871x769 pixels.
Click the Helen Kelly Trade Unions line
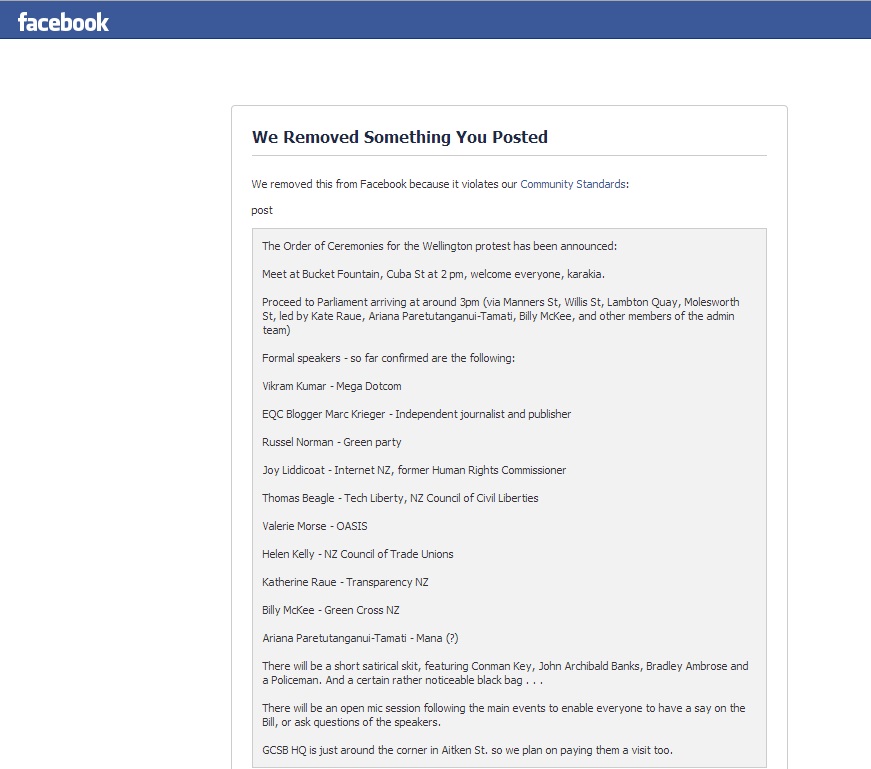[358, 554]
